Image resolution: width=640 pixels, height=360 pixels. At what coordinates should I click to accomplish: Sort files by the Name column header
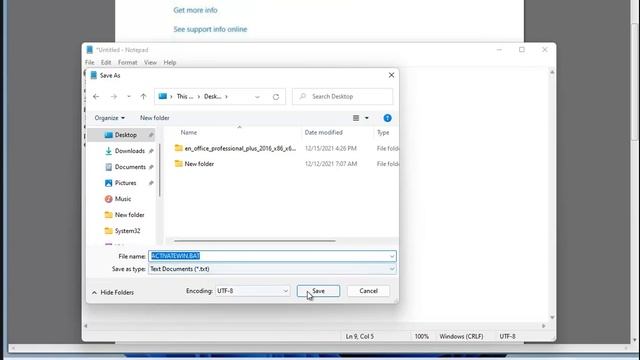(x=189, y=133)
